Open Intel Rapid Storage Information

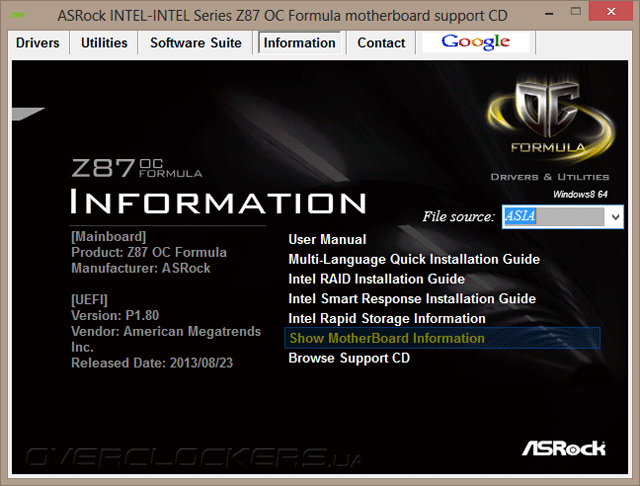coord(387,318)
